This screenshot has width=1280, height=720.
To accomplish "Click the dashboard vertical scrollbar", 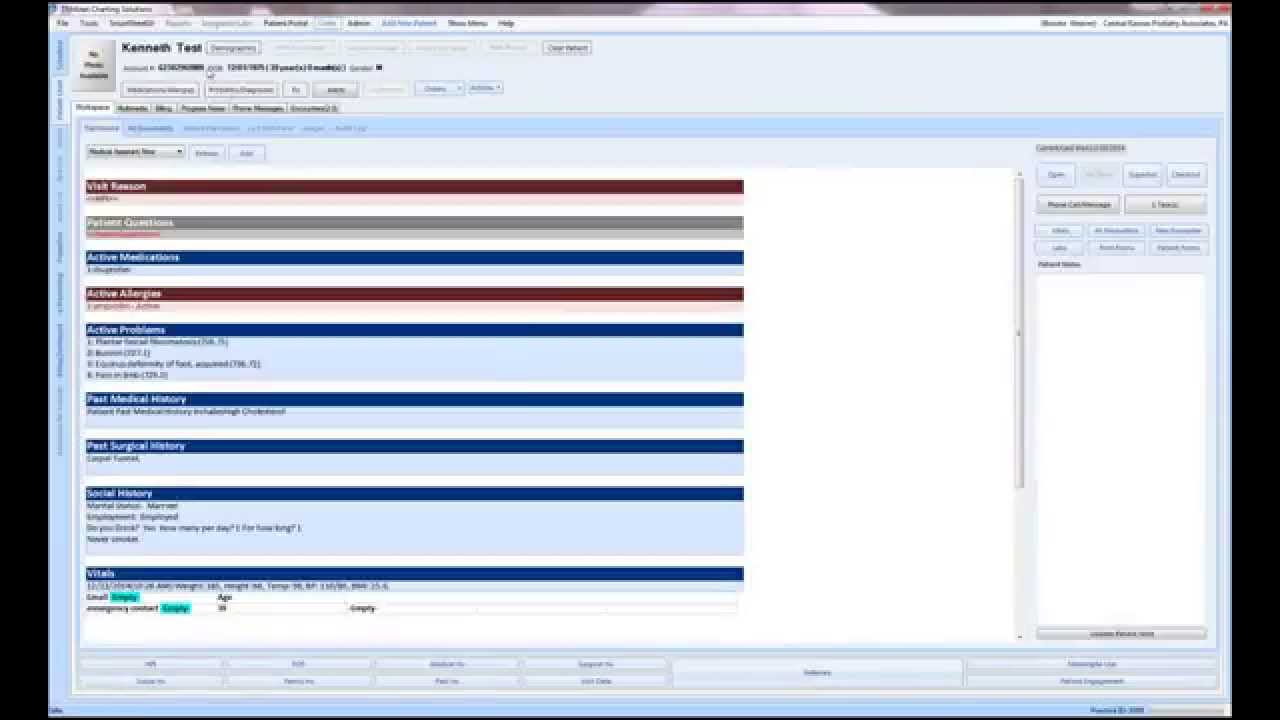I will [x=1020, y=335].
